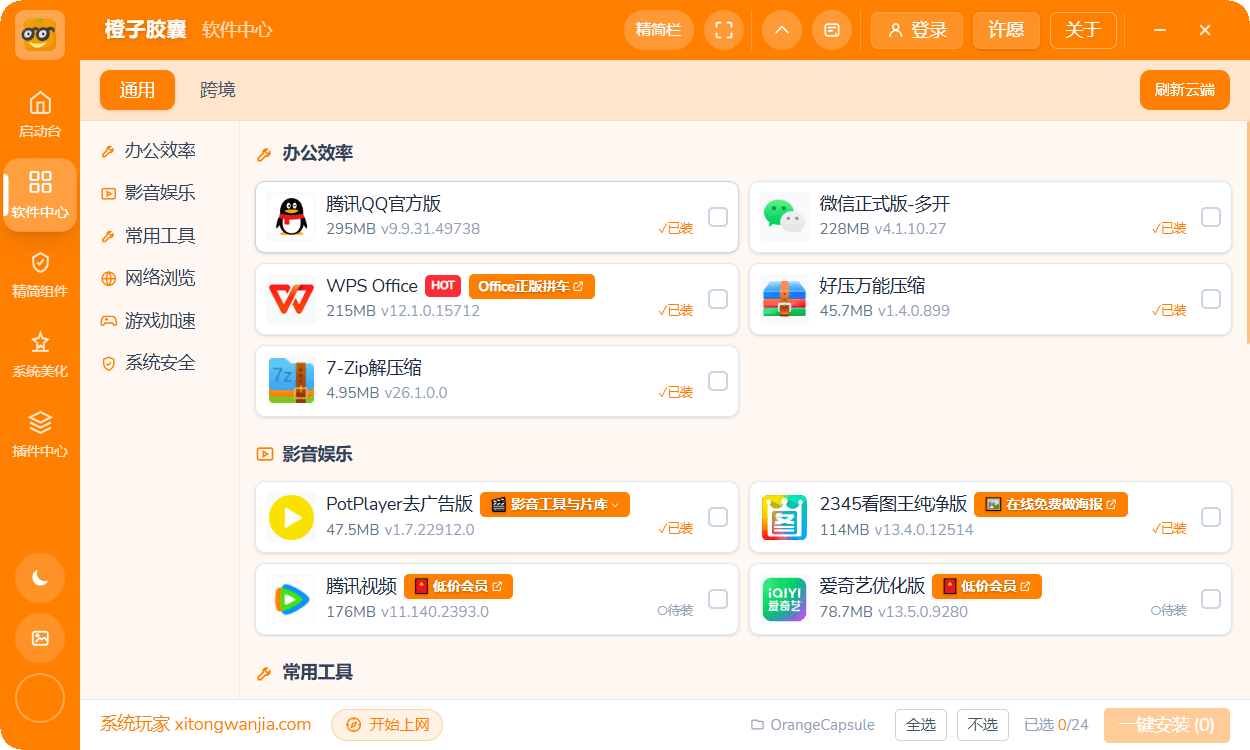The image size is (1250, 750).
Task: Tick the 好压万能压缩 checkbox
Action: (x=1211, y=298)
